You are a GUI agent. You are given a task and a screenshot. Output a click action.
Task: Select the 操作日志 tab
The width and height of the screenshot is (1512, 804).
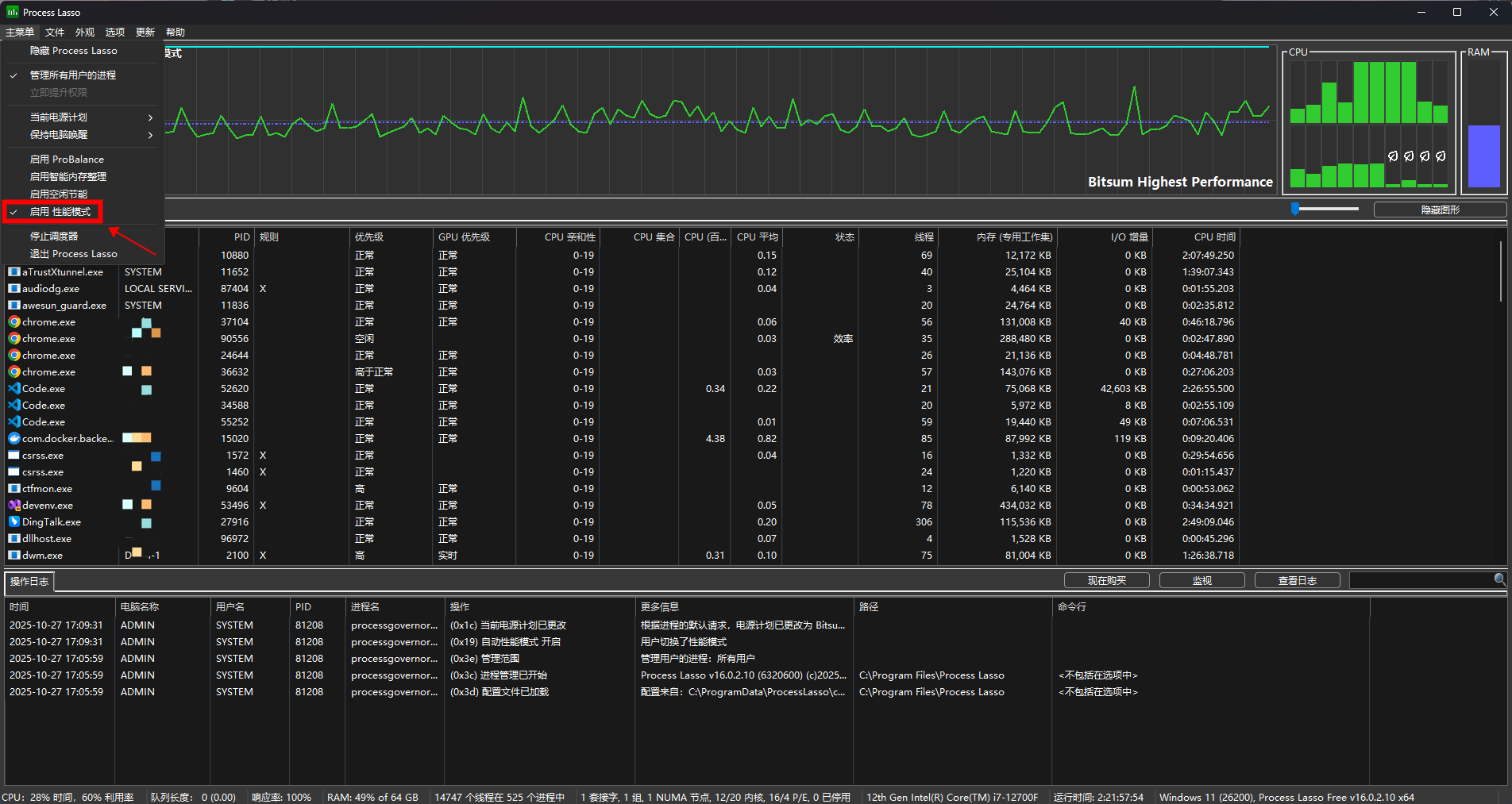(29, 582)
